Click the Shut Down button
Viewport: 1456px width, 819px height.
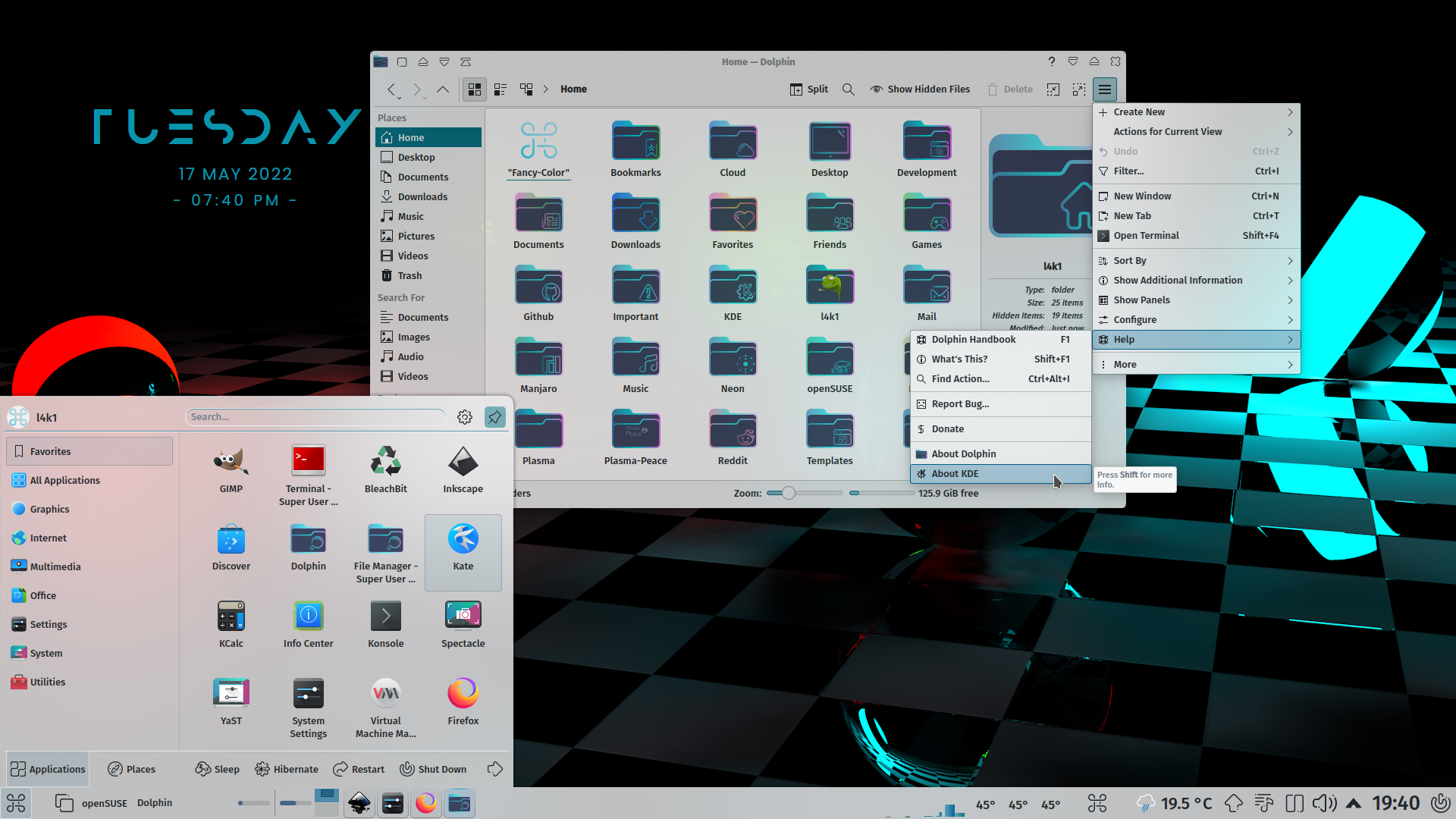point(433,770)
